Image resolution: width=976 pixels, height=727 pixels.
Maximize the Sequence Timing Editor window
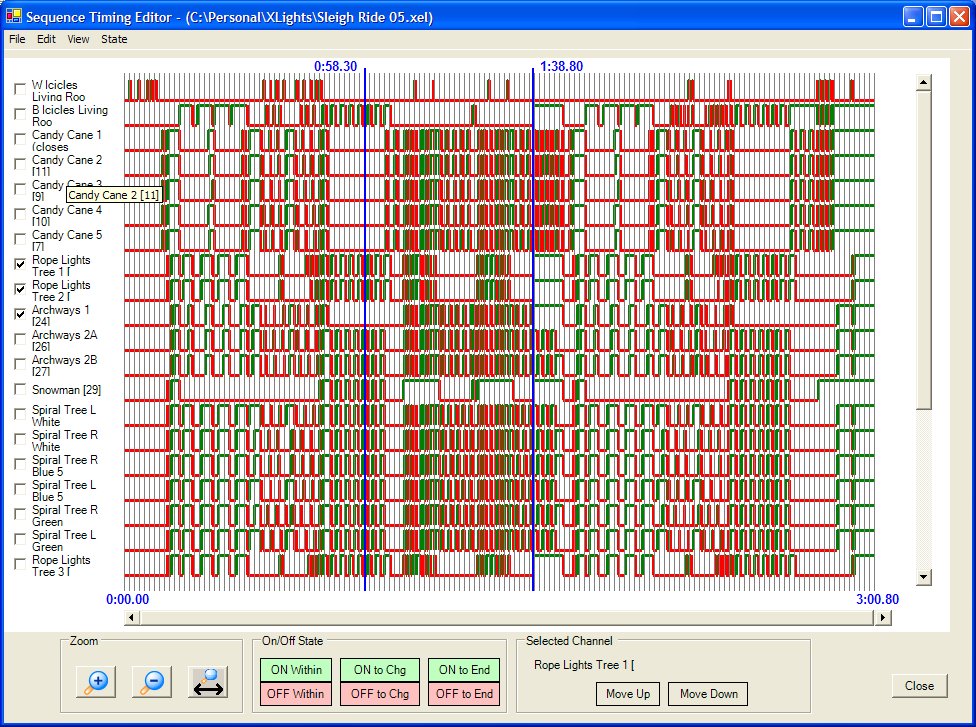[x=936, y=17]
